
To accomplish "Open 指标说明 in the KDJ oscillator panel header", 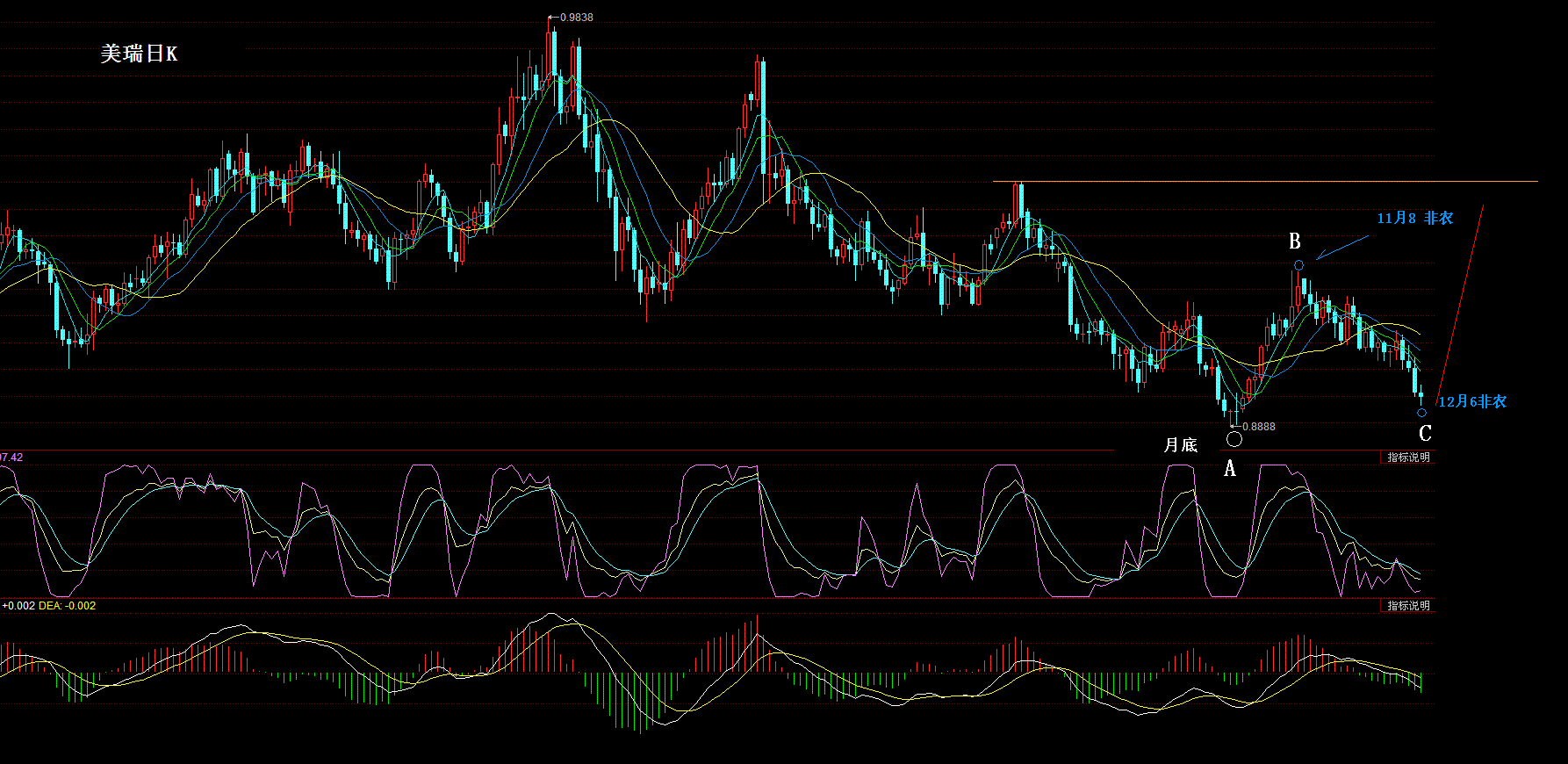I will pyautogui.click(x=1408, y=458).
